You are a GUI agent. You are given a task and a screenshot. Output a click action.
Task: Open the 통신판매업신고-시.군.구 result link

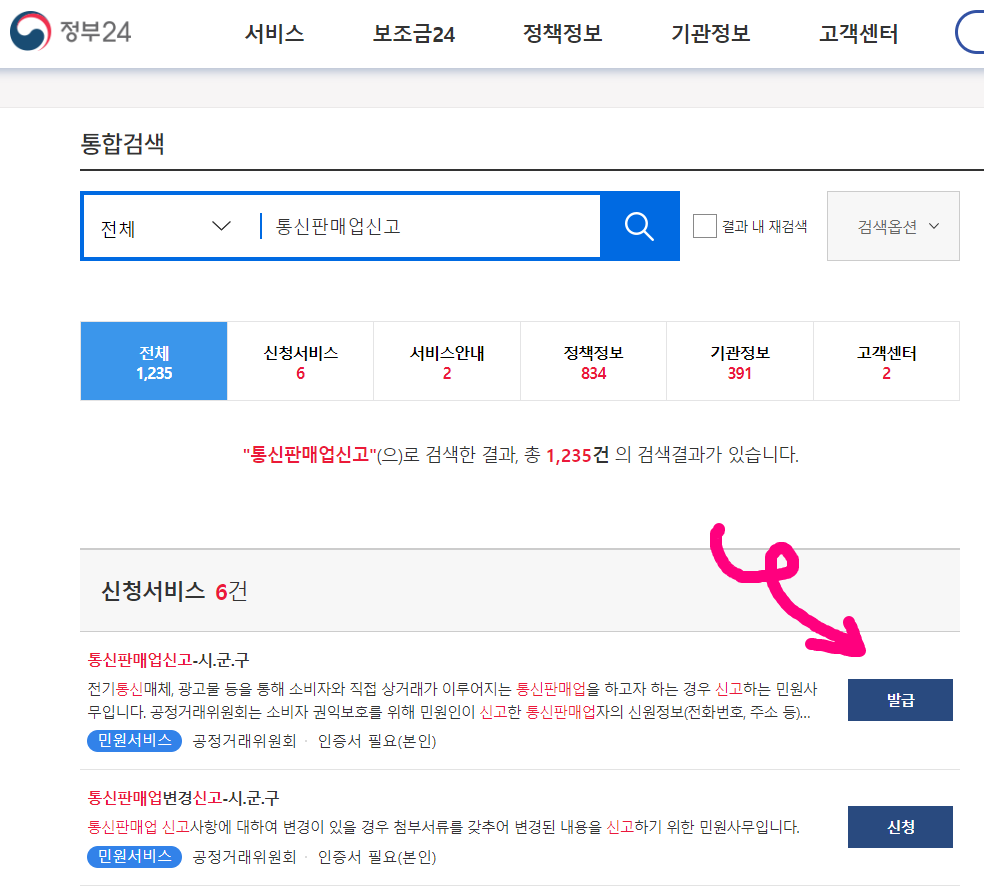168,660
